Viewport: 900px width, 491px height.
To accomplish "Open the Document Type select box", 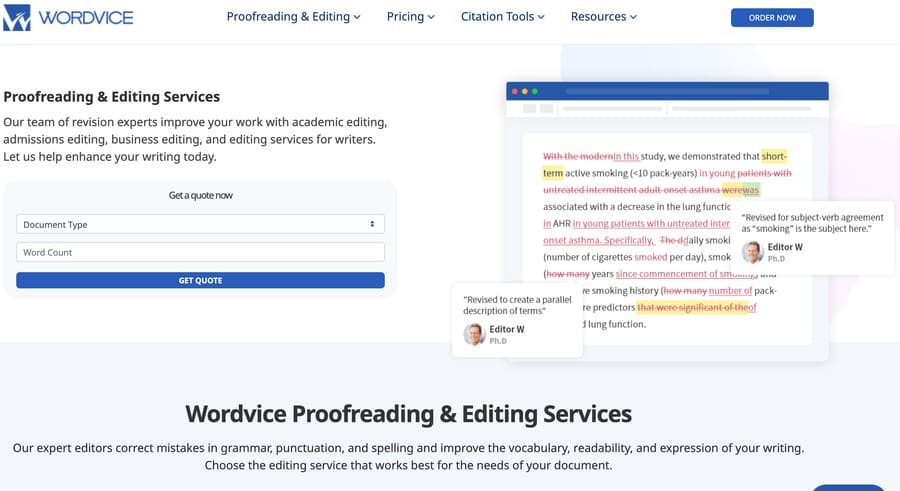I will 200,224.
